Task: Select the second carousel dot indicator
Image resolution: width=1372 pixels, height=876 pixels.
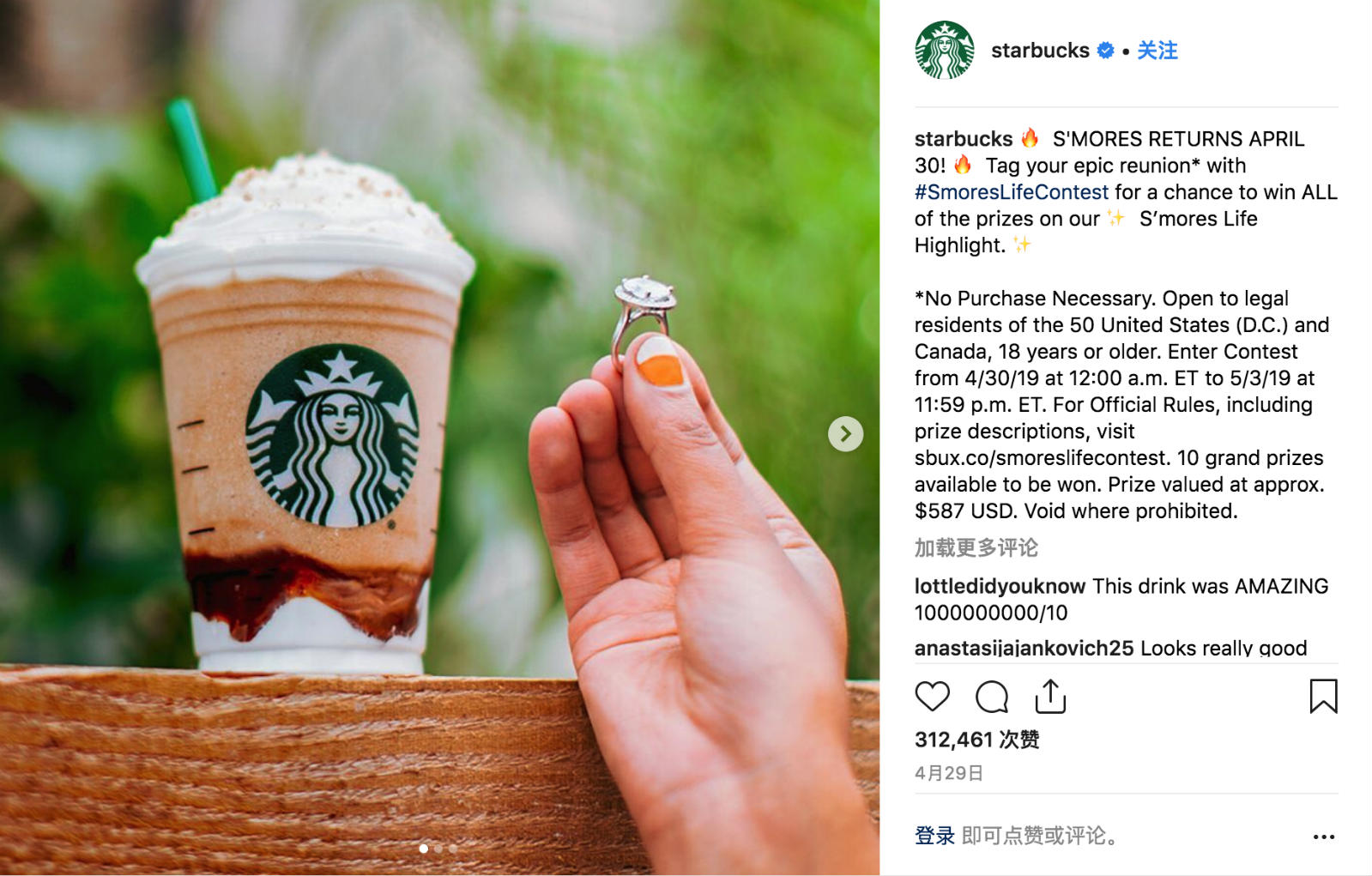Action: coord(438,849)
